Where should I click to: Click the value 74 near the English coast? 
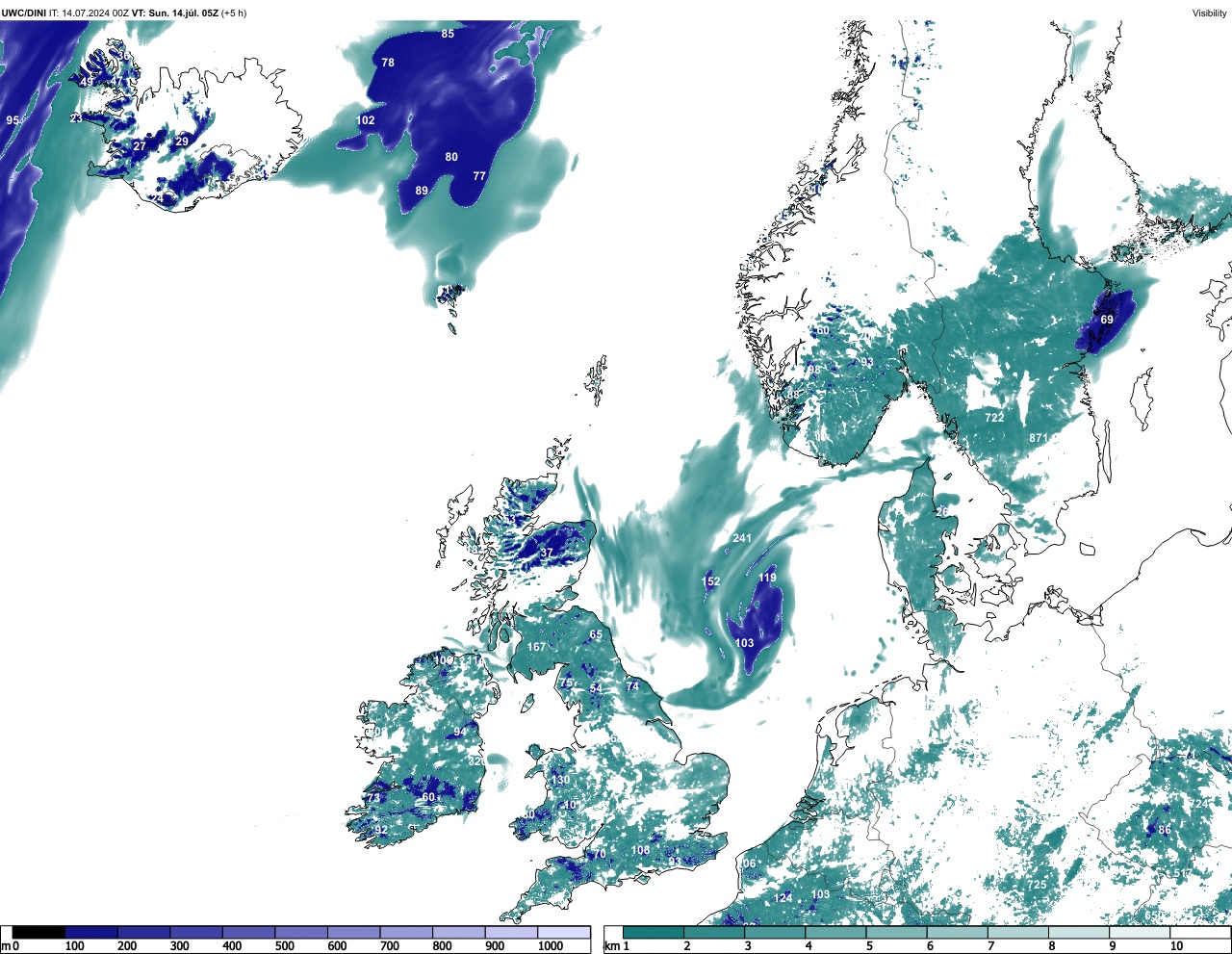(x=632, y=686)
